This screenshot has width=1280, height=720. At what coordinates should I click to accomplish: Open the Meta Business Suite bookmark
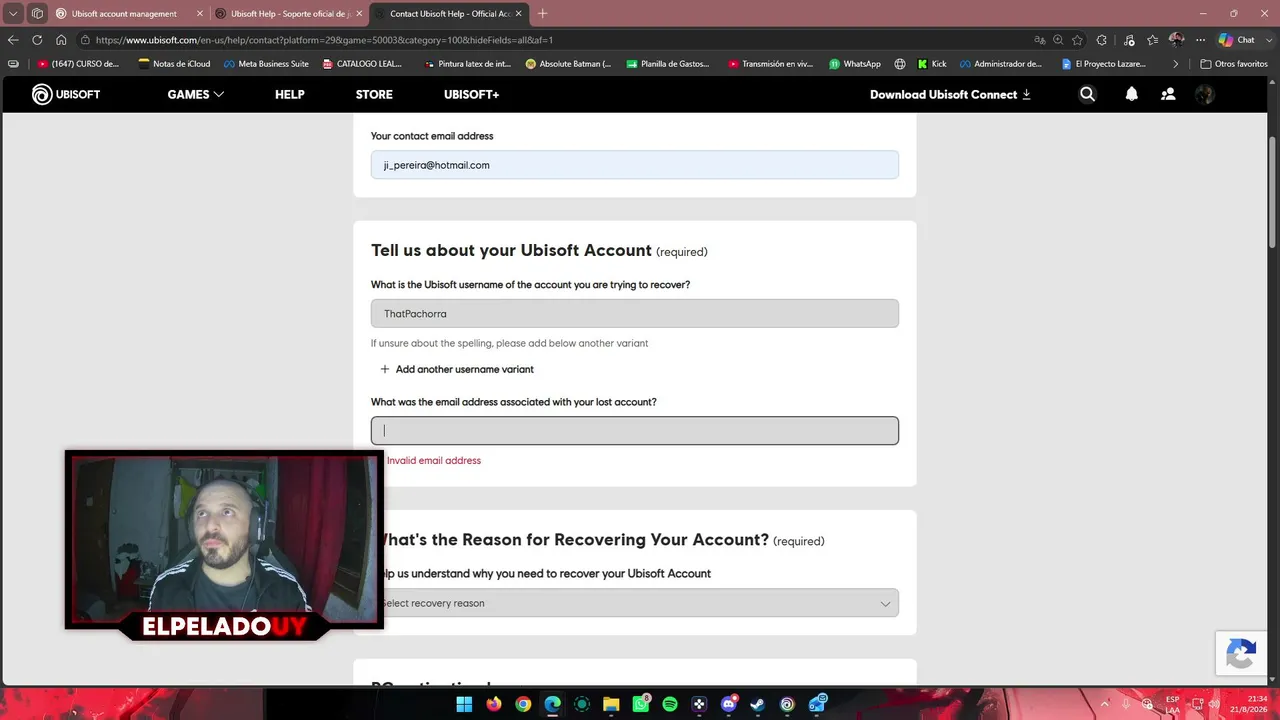(266, 64)
